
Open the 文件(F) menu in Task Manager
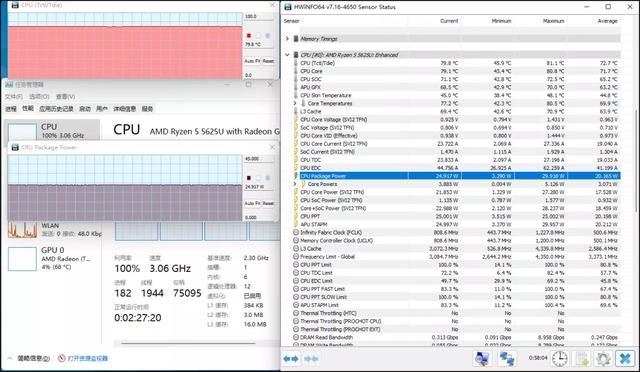pos(14,96)
